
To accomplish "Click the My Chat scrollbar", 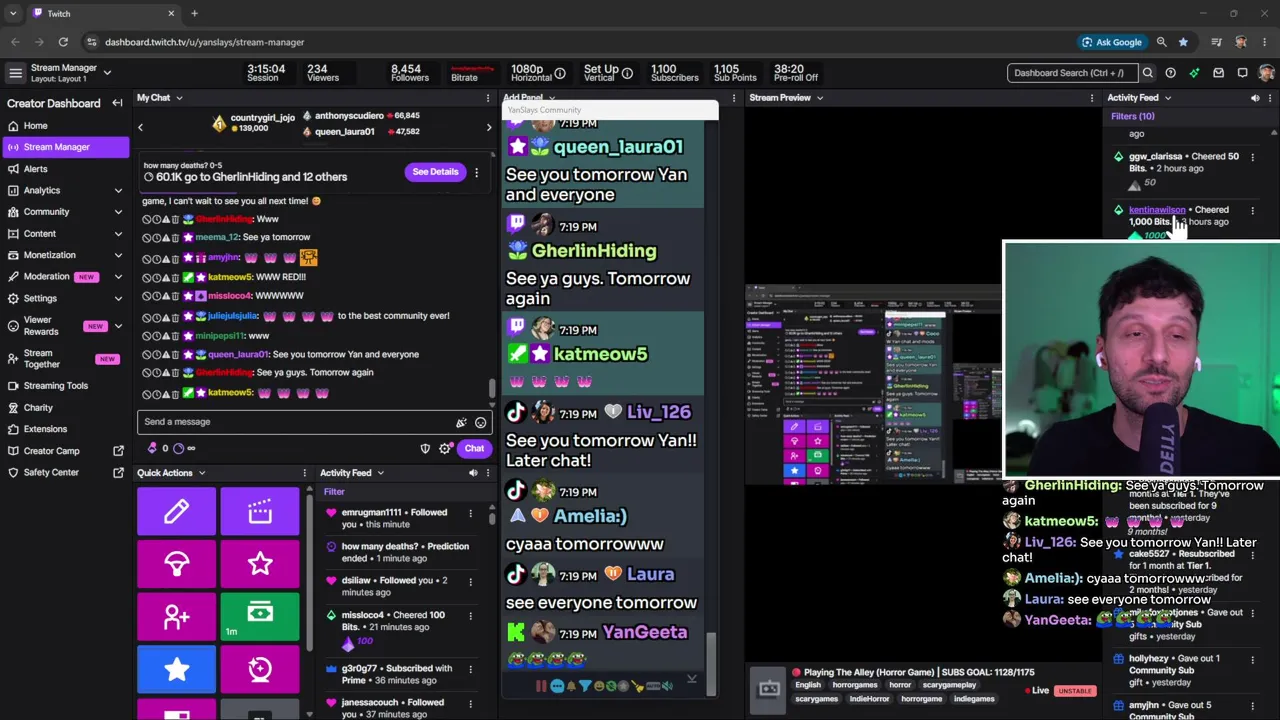I will click(x=491, y=388).
